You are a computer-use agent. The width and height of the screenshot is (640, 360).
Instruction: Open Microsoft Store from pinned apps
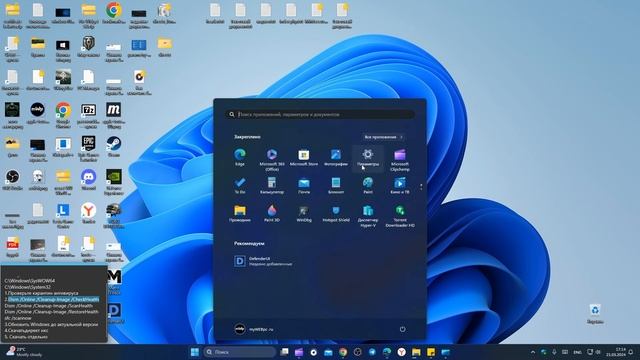coord(304,158)
